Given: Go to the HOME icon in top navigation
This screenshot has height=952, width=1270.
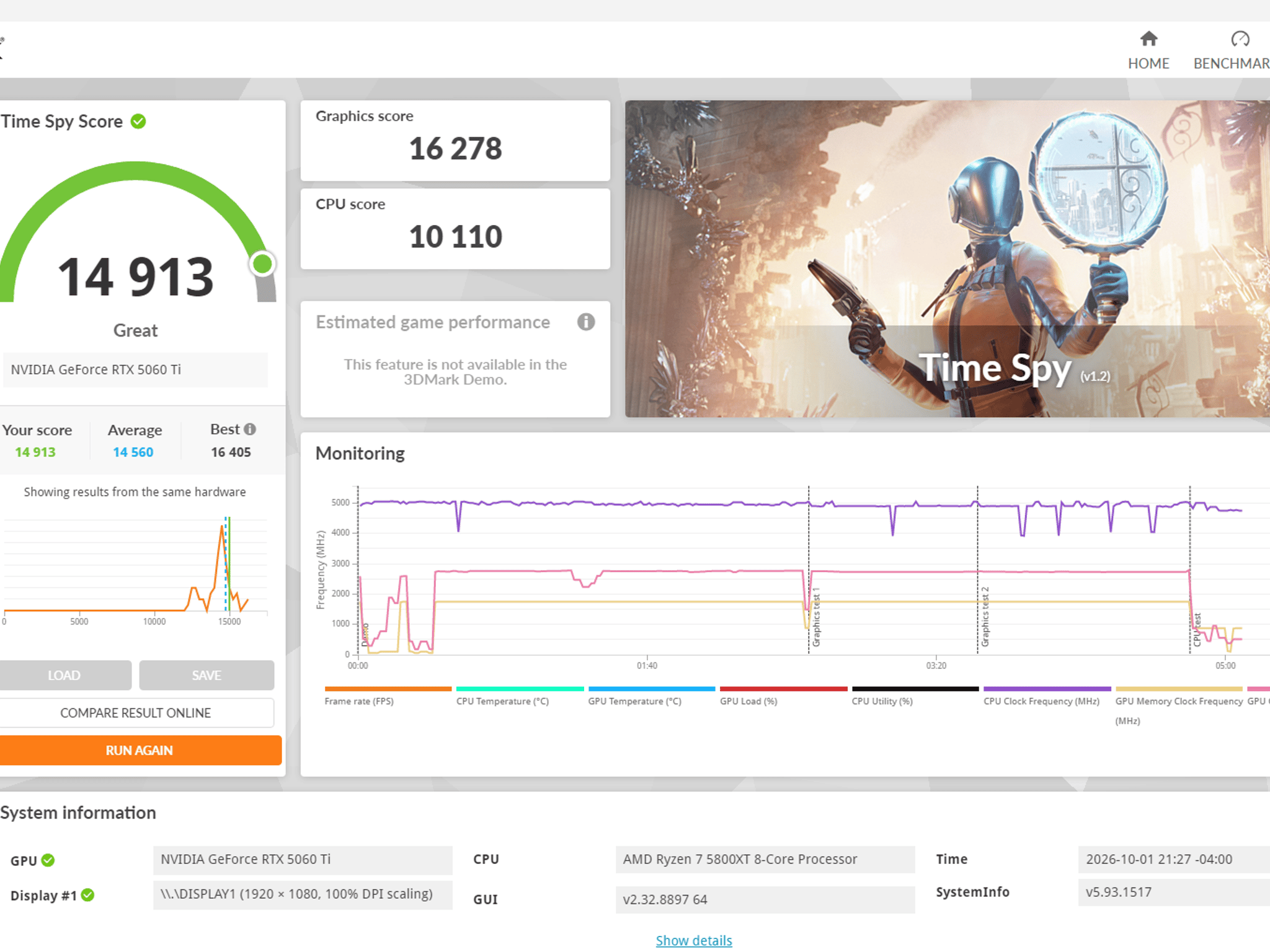Looking at the screenshot, I should (x=1148, y=39).
